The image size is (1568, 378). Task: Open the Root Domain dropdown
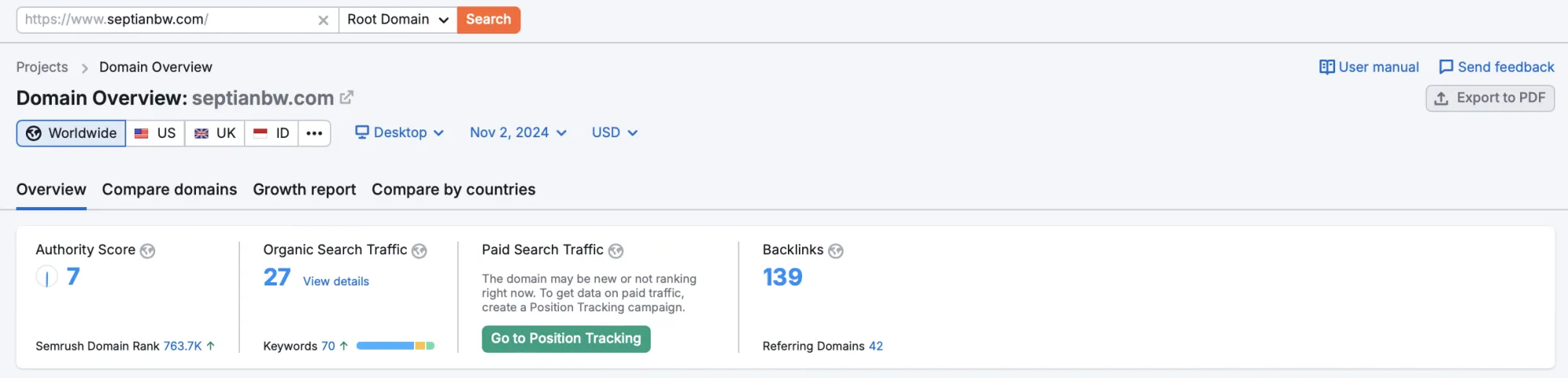(x=397, y=20)
